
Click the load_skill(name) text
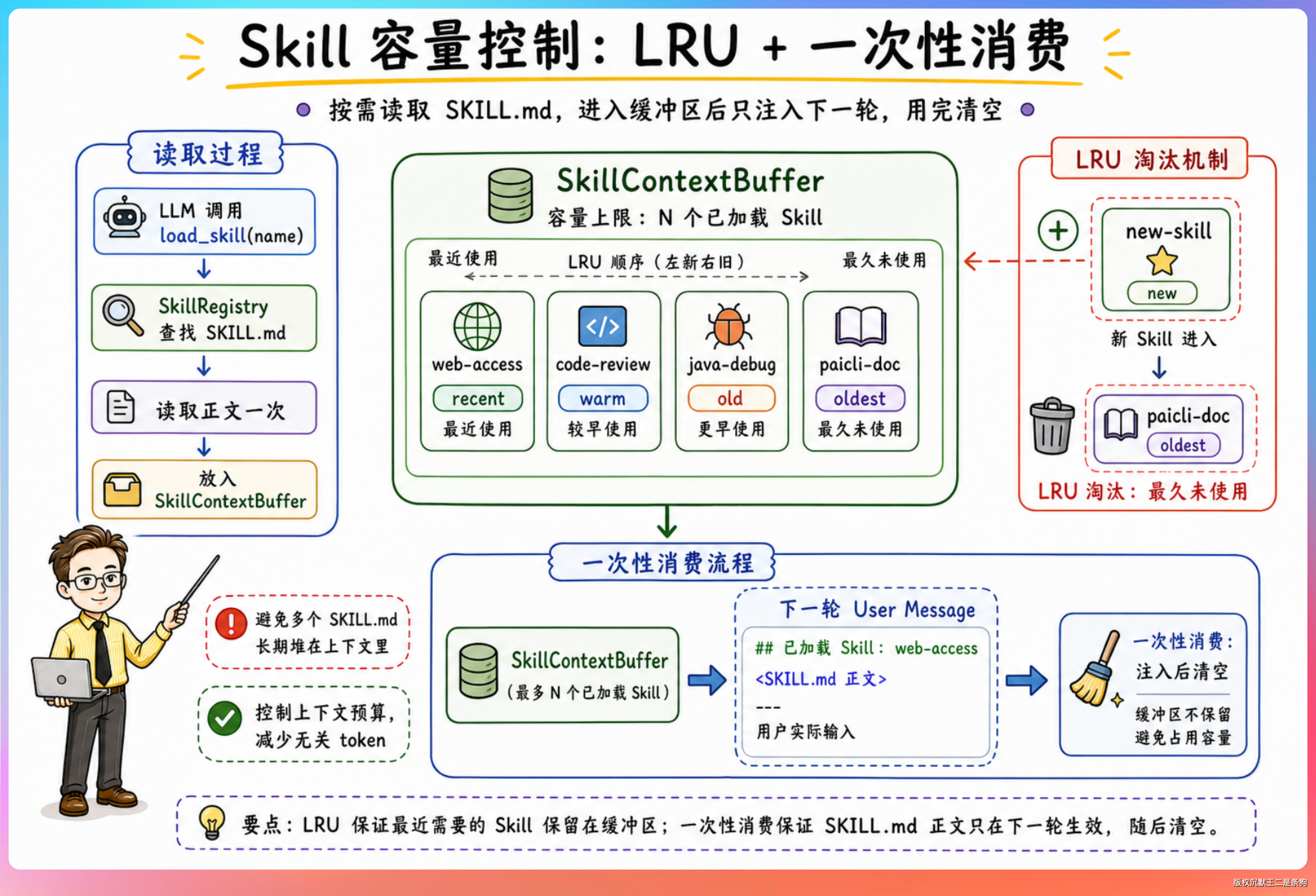point(232,236)
